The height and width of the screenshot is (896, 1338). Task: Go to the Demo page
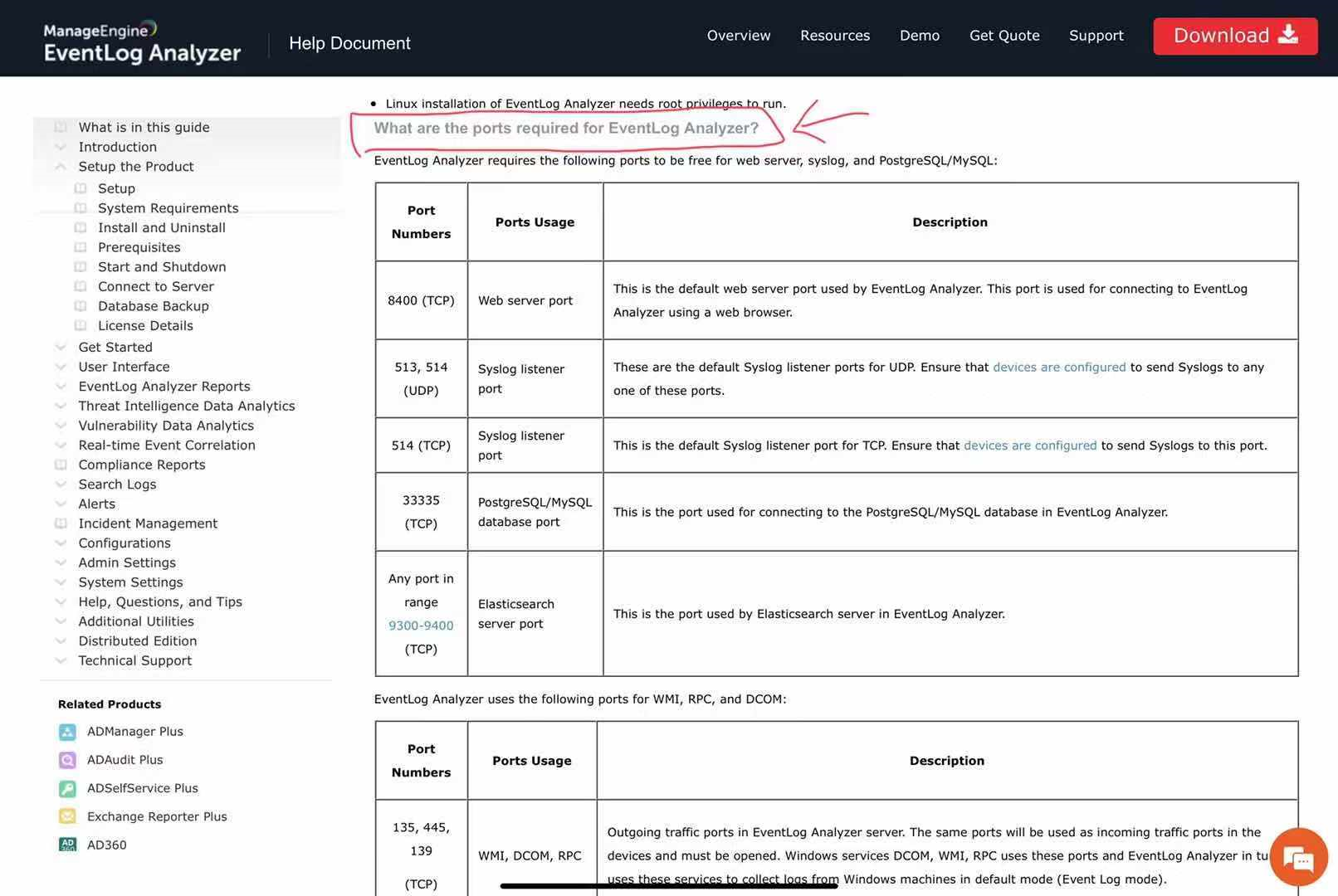[x=920, y=36]
